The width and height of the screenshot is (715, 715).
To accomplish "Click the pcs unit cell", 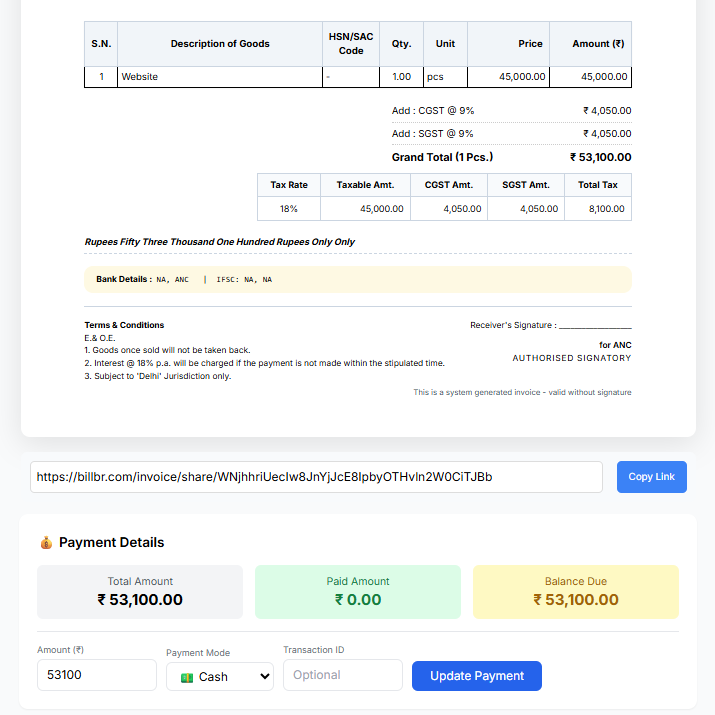I will (445, 77).
